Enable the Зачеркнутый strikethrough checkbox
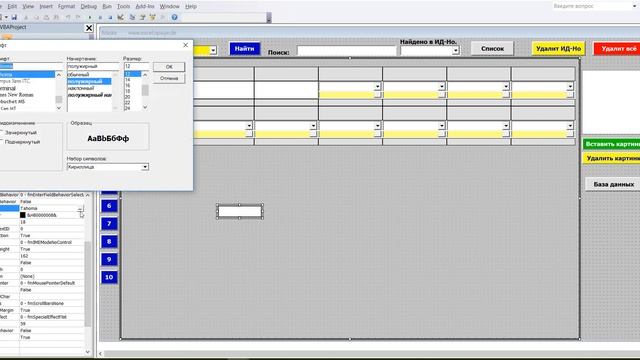640x360 pixels. tap(1, 133)
